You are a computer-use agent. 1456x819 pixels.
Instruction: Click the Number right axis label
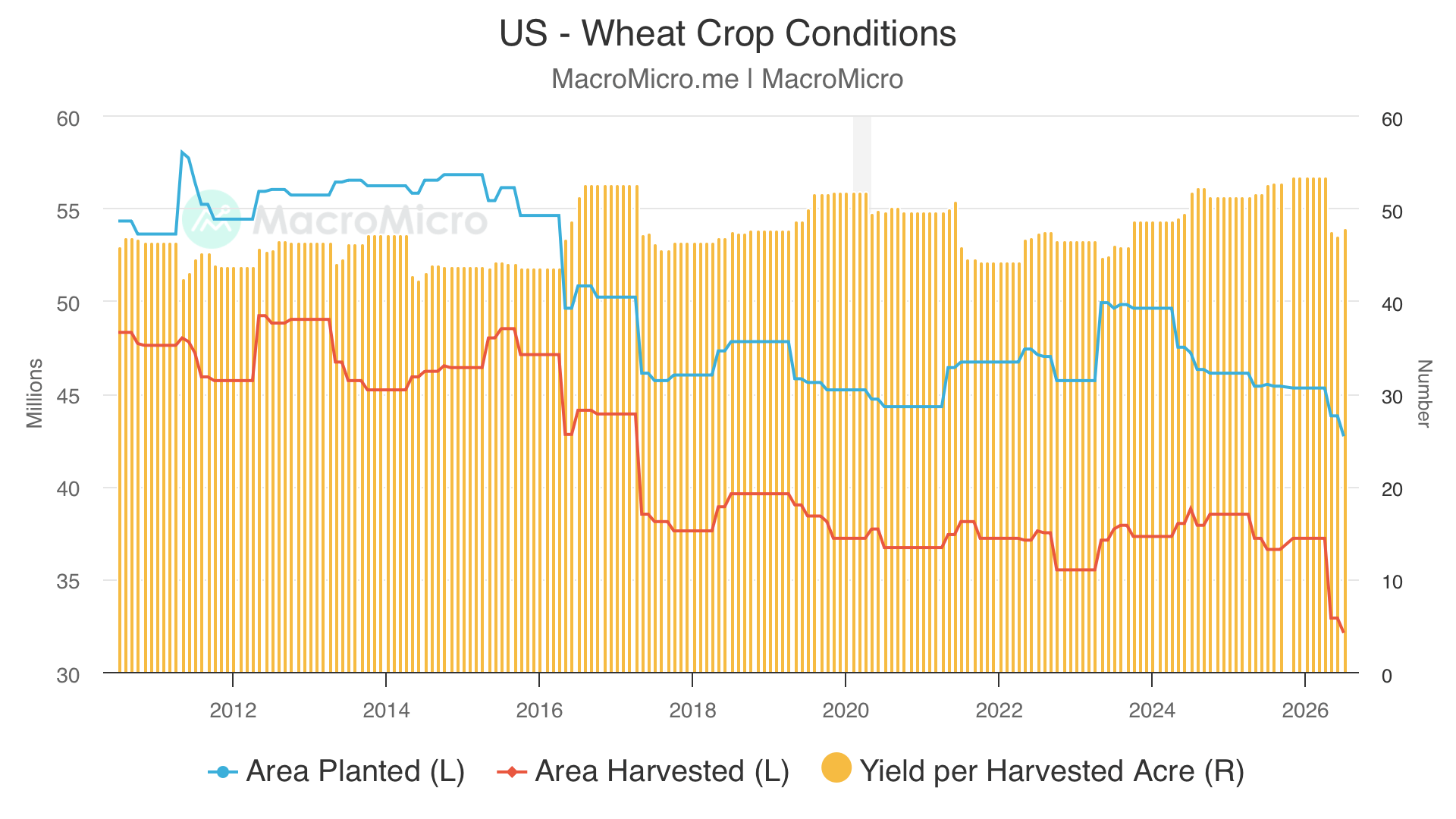pyautogui.click(x=1424, y=394)
